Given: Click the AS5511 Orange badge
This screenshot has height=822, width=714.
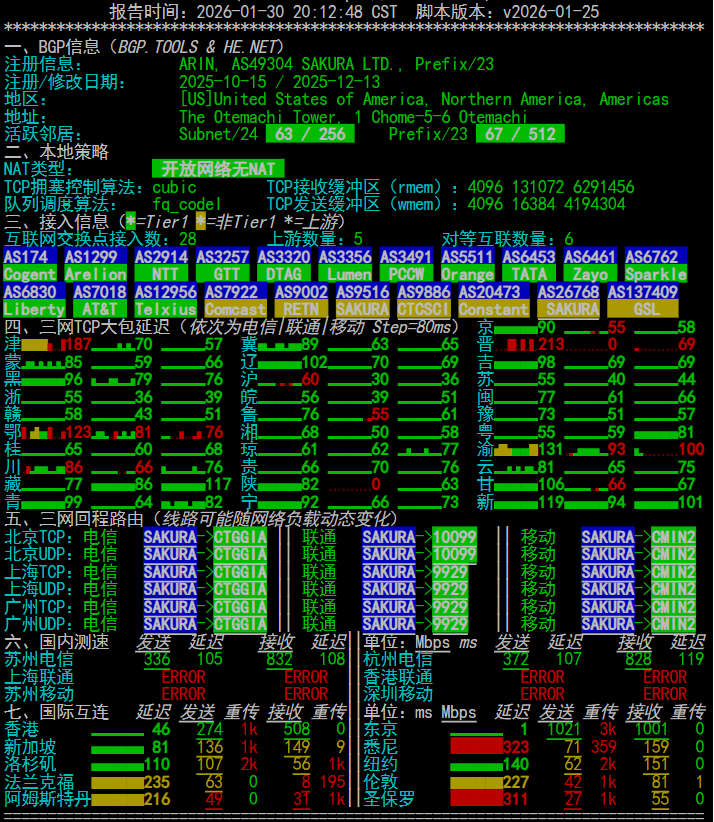Looking at the screenshot, I should click(467, 265).
